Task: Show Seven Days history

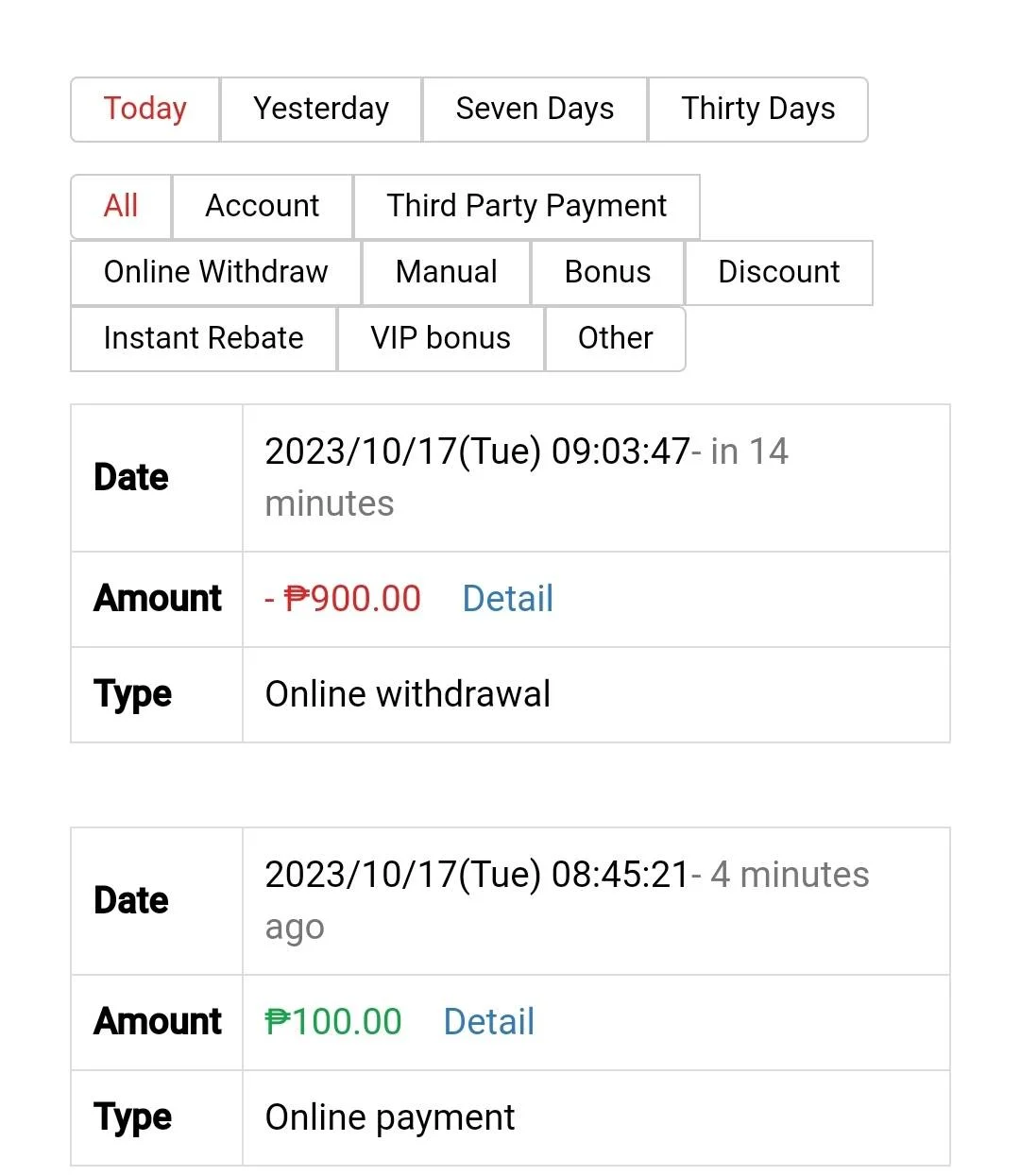Action: click(535, 110)
